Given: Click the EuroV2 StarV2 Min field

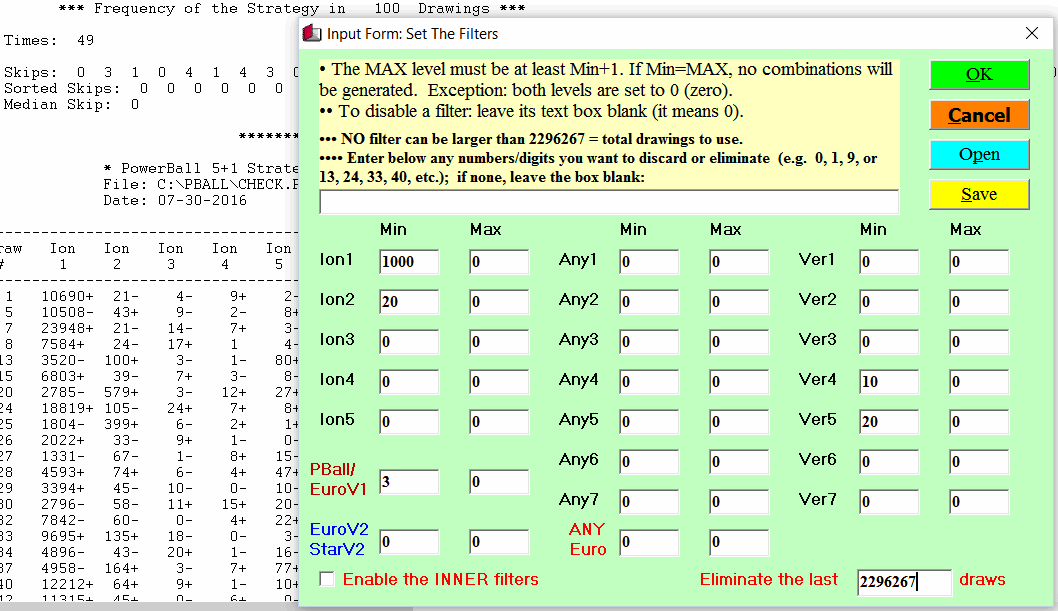Looking at the screenshot, I should [409, 542].
